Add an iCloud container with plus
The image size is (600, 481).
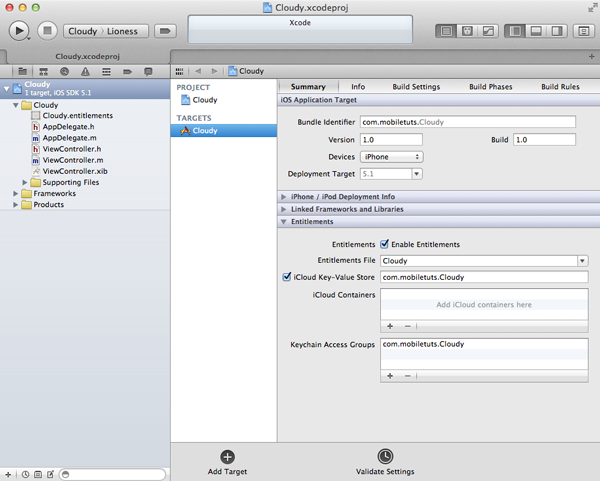tap(390, 326)
